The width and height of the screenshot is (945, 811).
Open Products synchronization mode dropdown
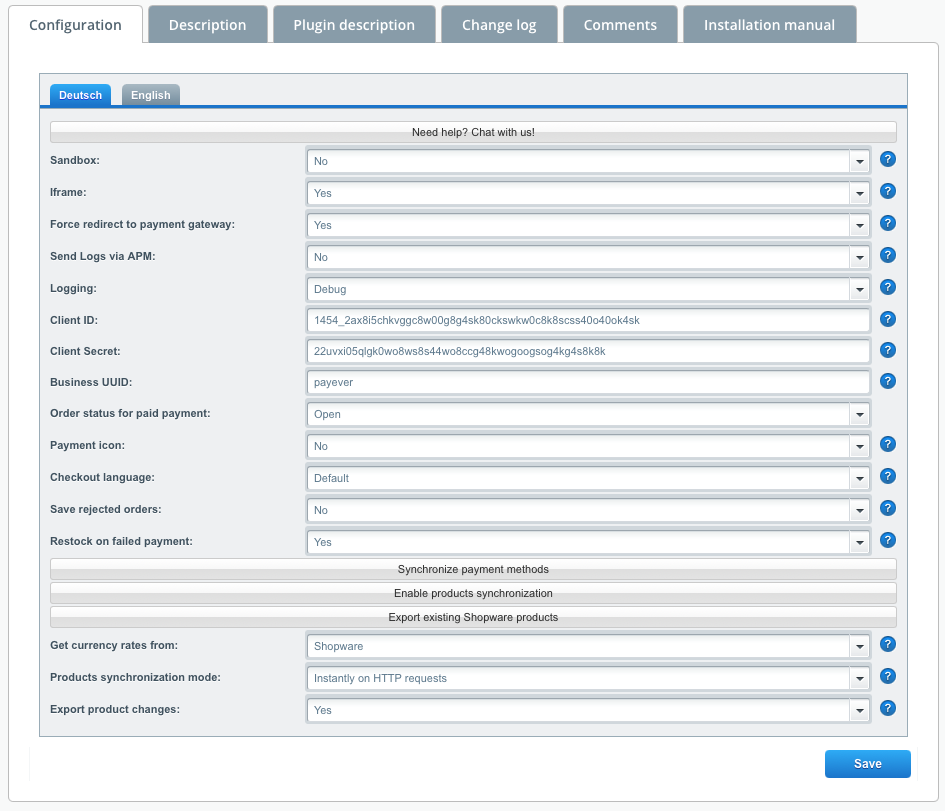859,678
